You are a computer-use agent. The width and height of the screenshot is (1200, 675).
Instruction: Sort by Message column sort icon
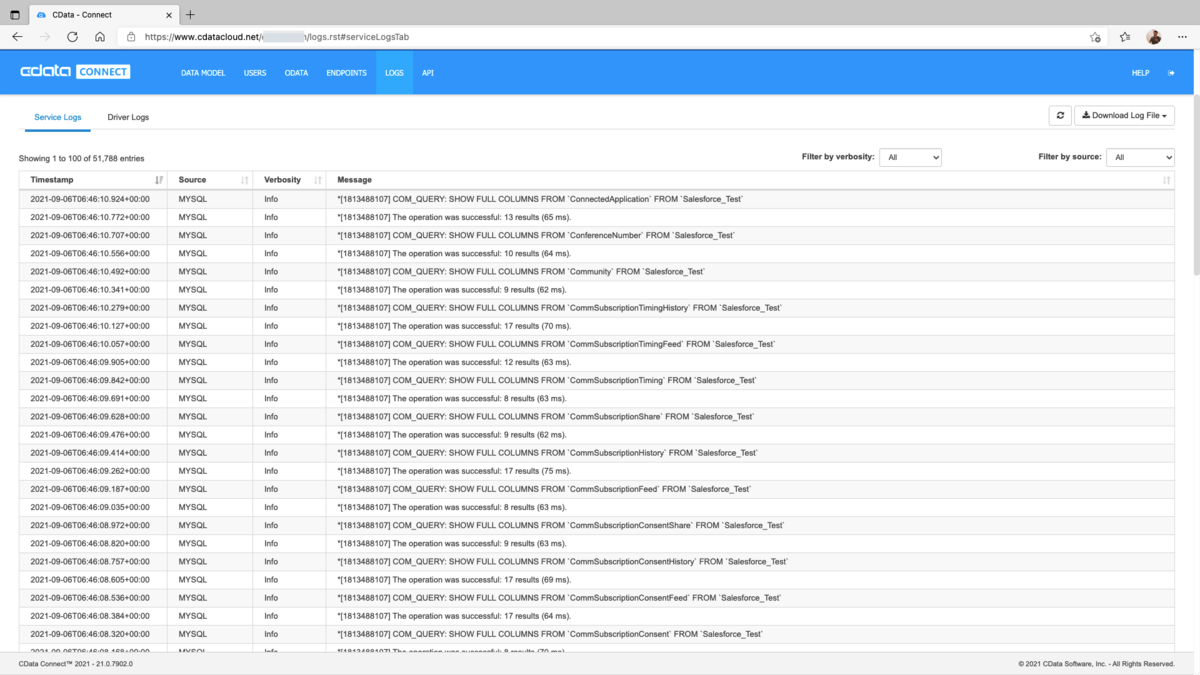point(1166,180)
